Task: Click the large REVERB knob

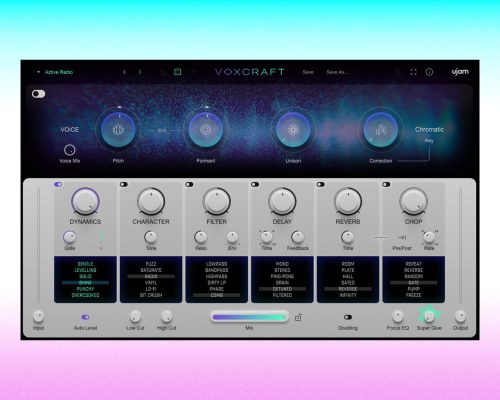Action: pyautogui.click(x=348, y=201)
